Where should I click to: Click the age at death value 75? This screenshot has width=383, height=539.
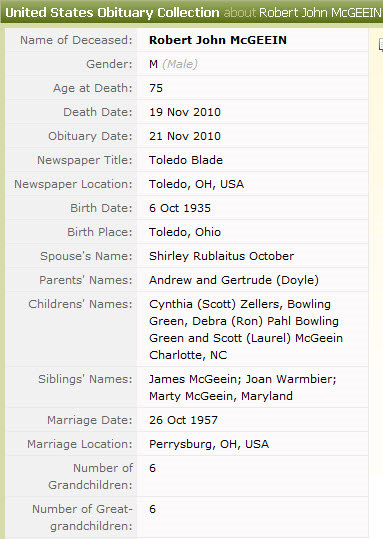(x=156, y=88)
